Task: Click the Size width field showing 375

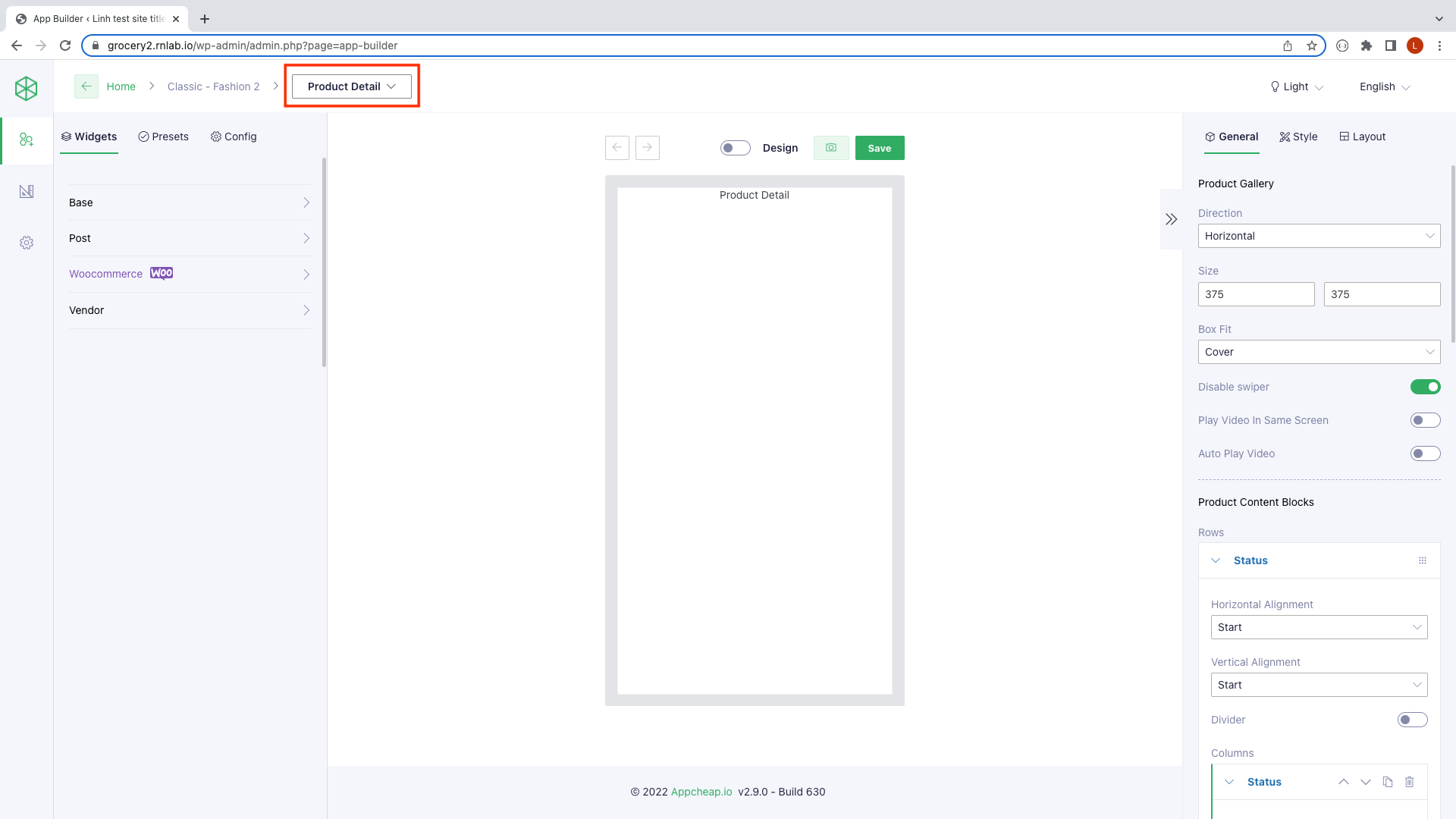Action: pos(1256,294)
